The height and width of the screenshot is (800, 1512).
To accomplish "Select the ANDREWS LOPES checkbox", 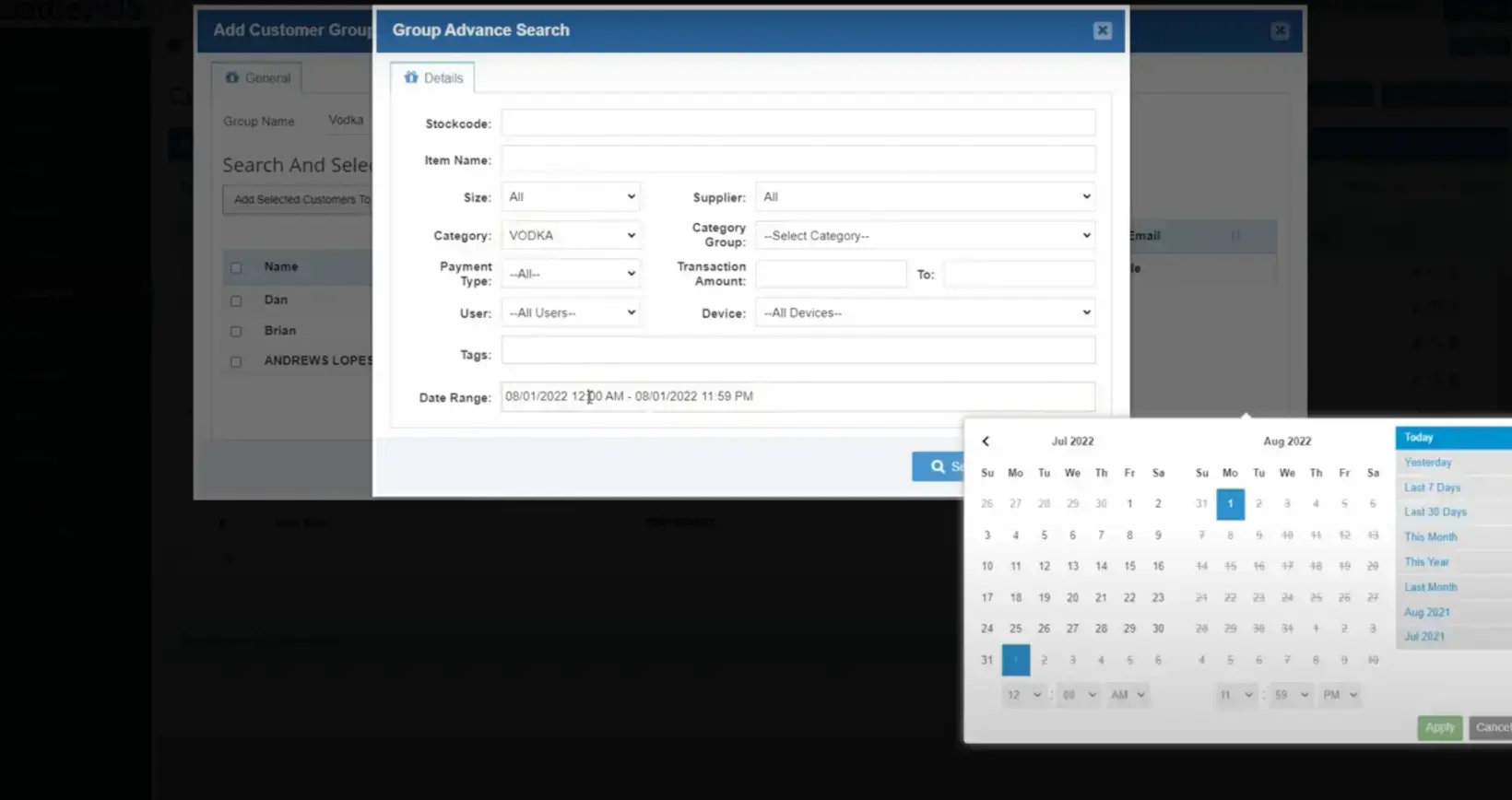I will tap(236, 361).
